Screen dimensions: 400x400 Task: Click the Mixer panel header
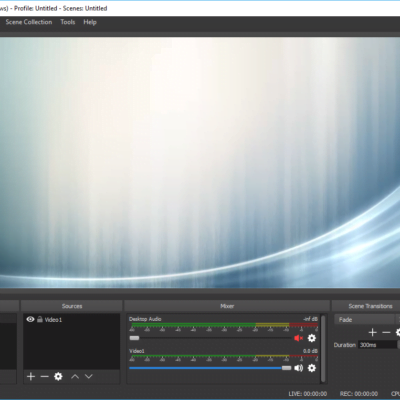coord(227,306)
